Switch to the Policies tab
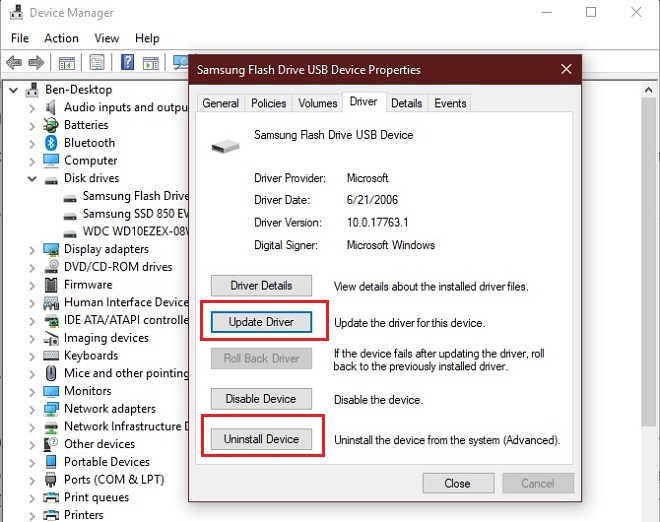This screenshot has width=660, height=522. [x=269, y=103]
